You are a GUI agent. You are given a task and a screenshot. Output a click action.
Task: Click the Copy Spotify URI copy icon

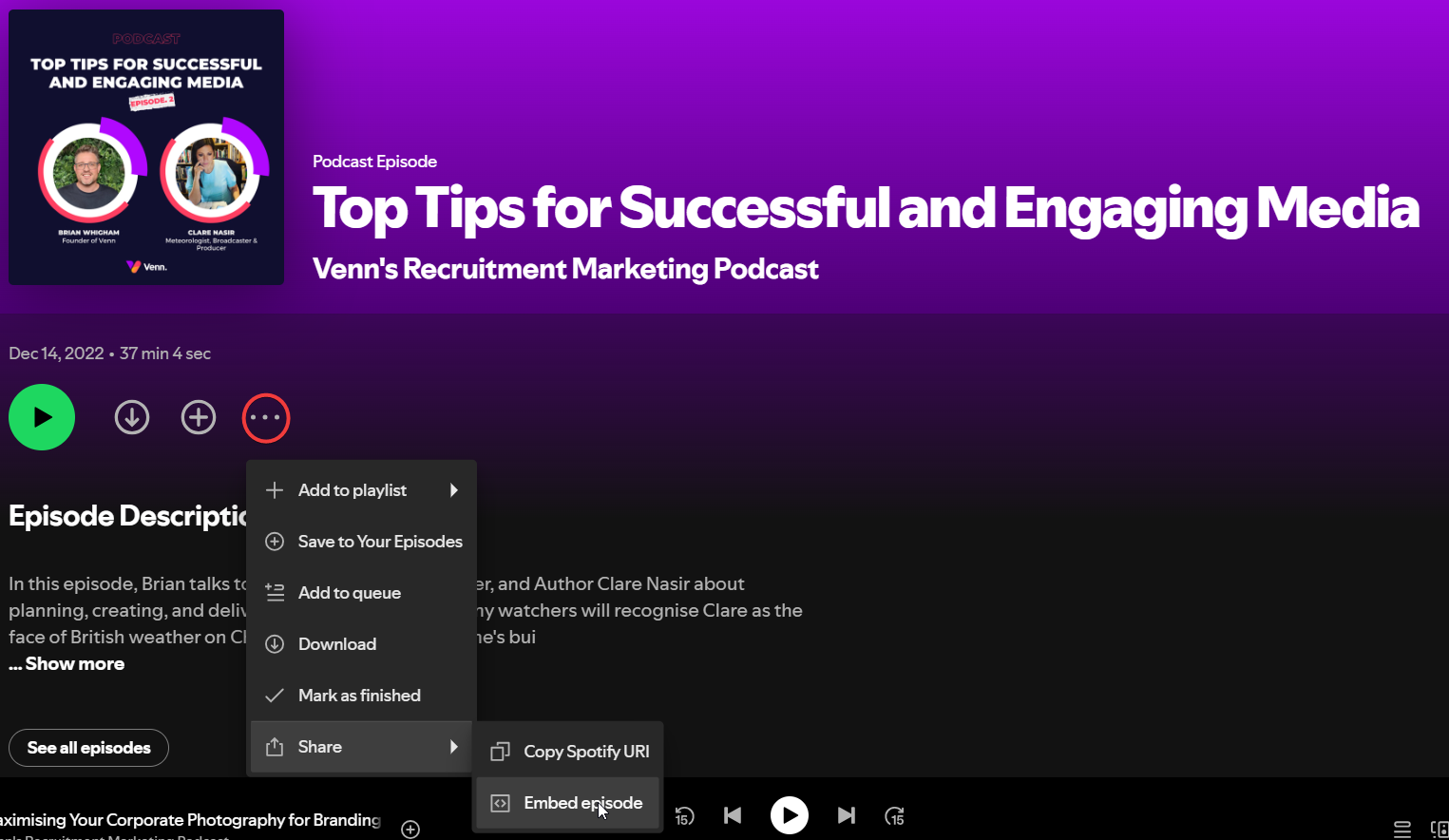(500, 752)
